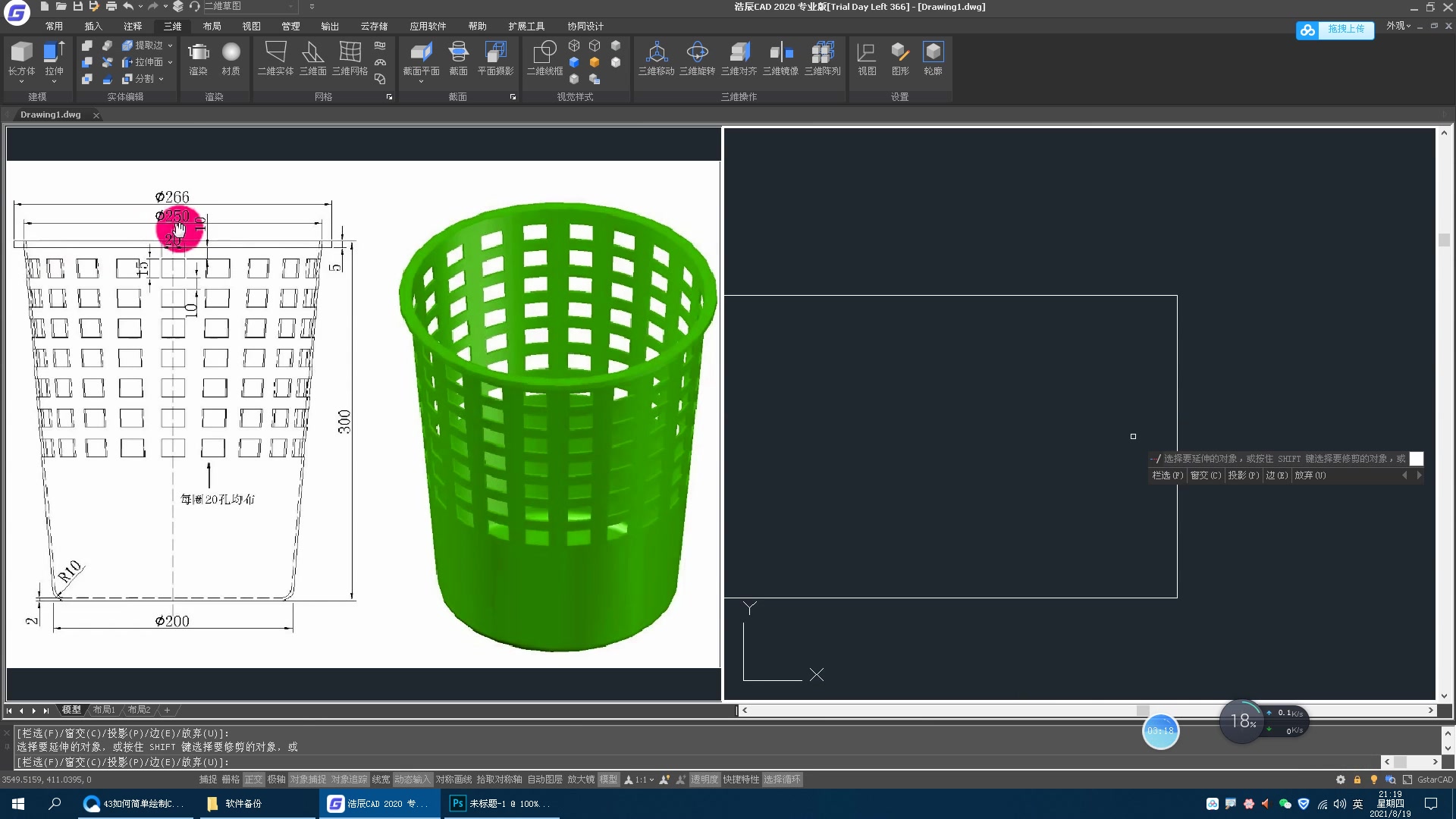Apply the 二维线框 2D wireframe style
1456x819 pixels.
click(544, 58)
